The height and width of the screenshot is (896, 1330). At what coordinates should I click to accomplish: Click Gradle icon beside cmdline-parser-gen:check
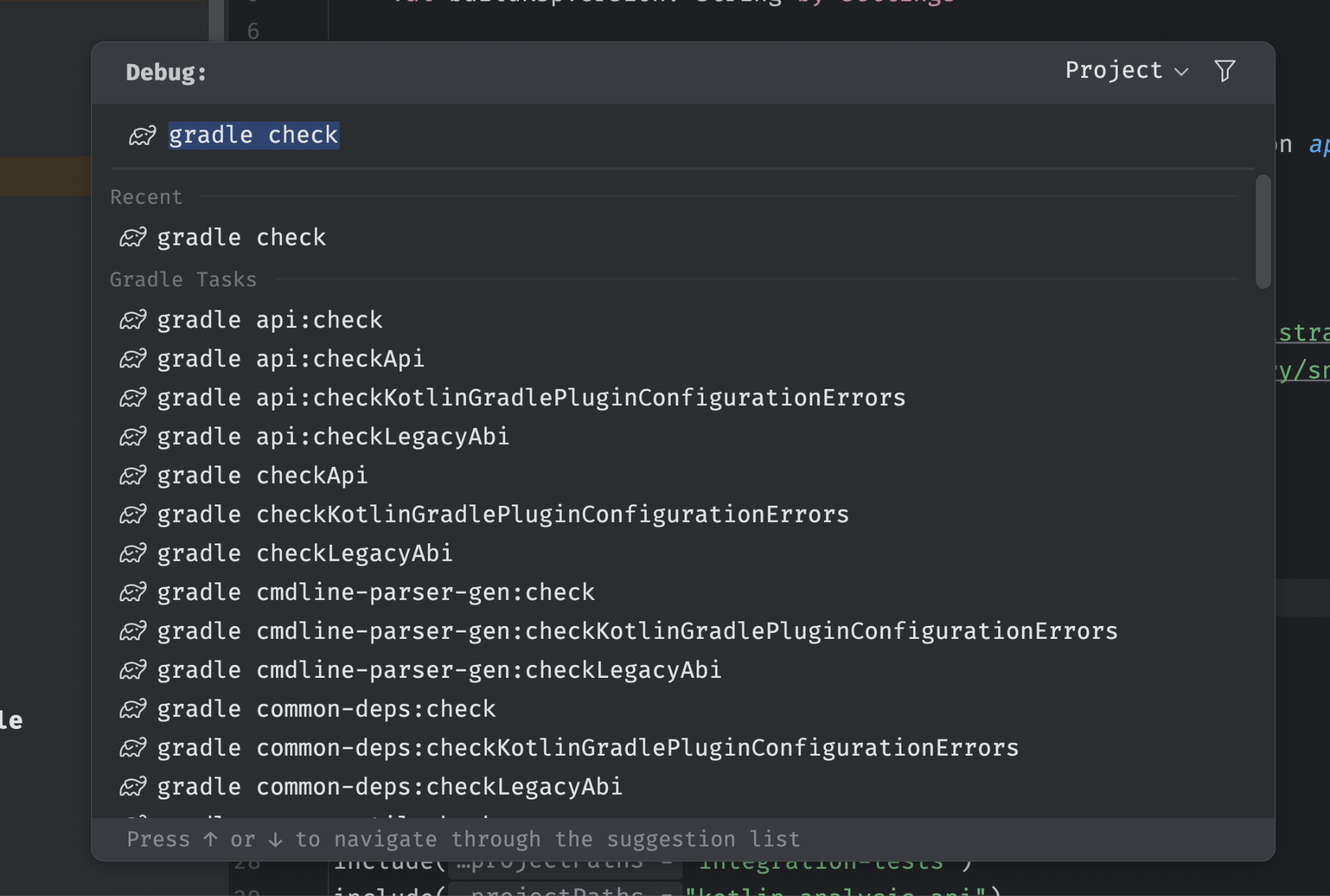tap(133, 593)
